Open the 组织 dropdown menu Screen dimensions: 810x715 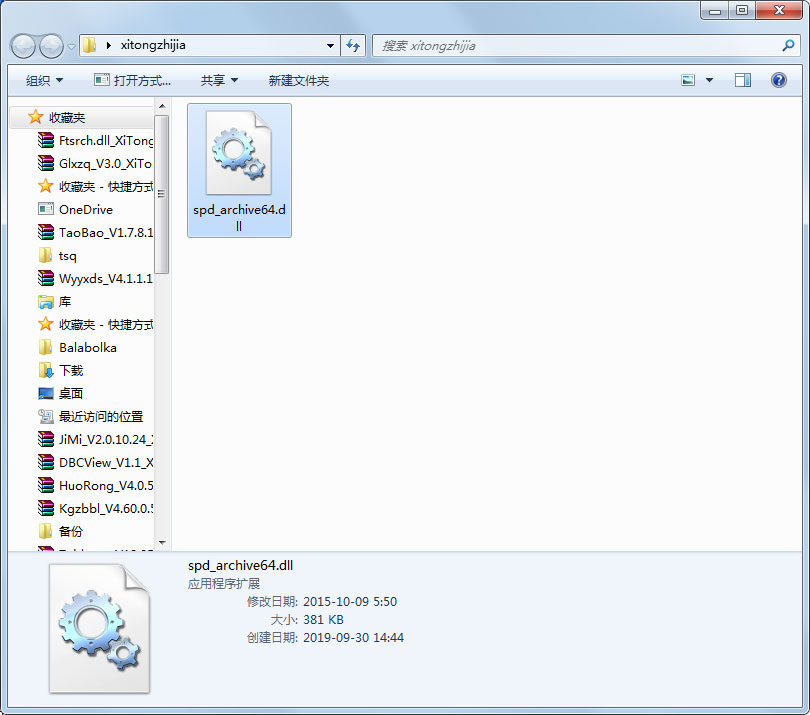44,80
